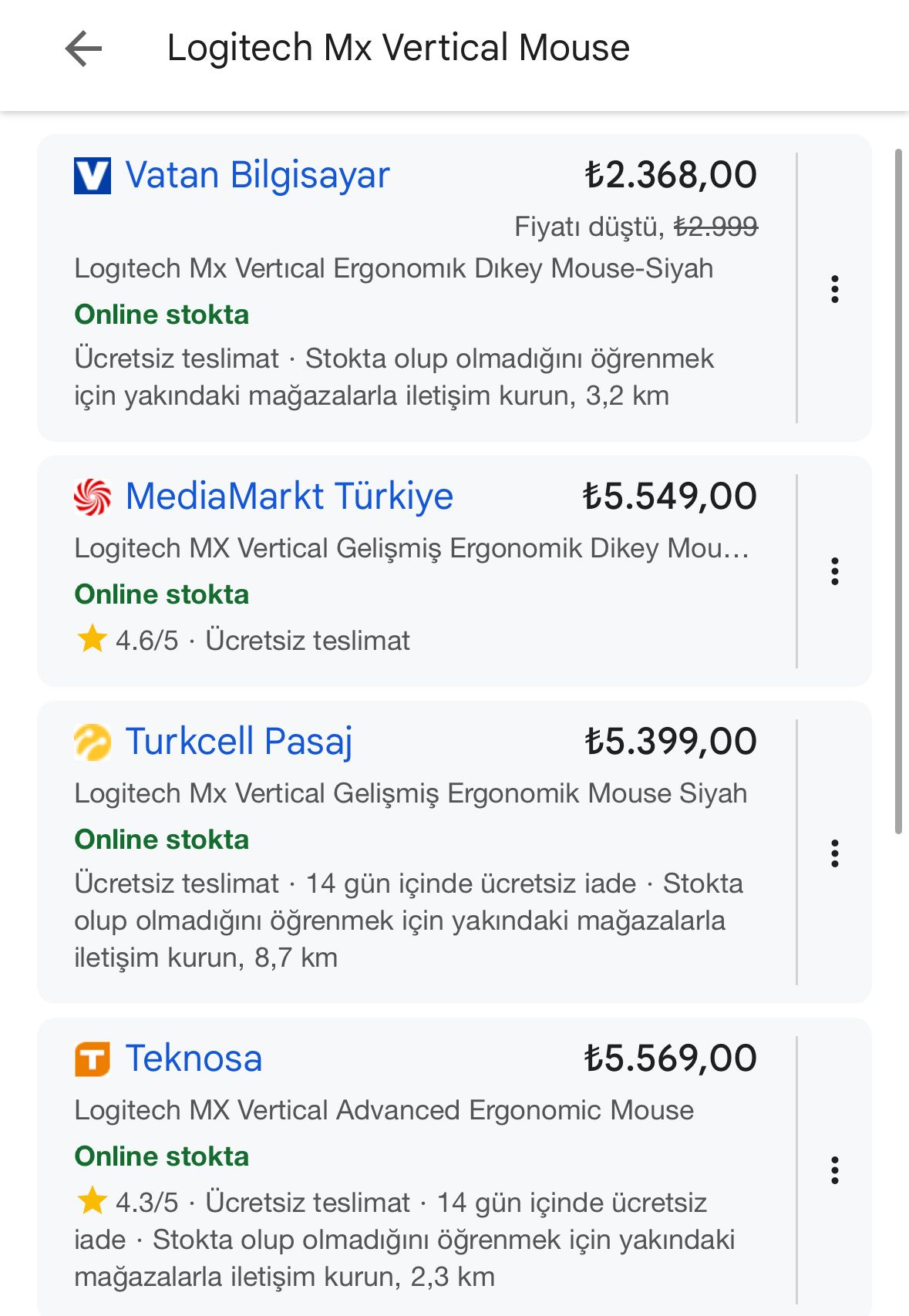Tap 'Logıtech Mx Vertıcal Ergonomık Dıkey Mouse-Siyah' title
The image size is (909, 1316).
[x=394, y=268]
